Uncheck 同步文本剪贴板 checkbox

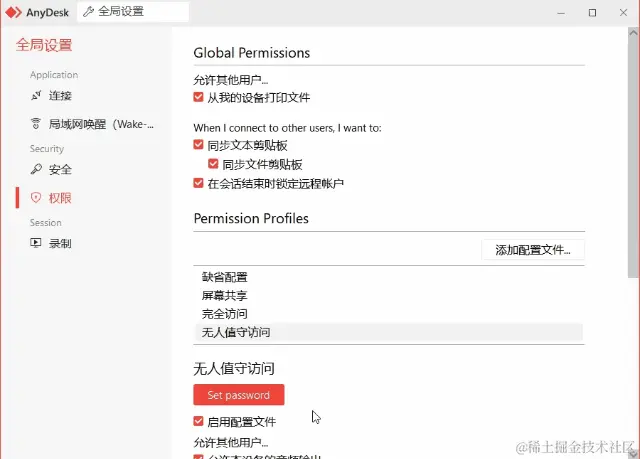pyautogui.click(x=198, y=145)
